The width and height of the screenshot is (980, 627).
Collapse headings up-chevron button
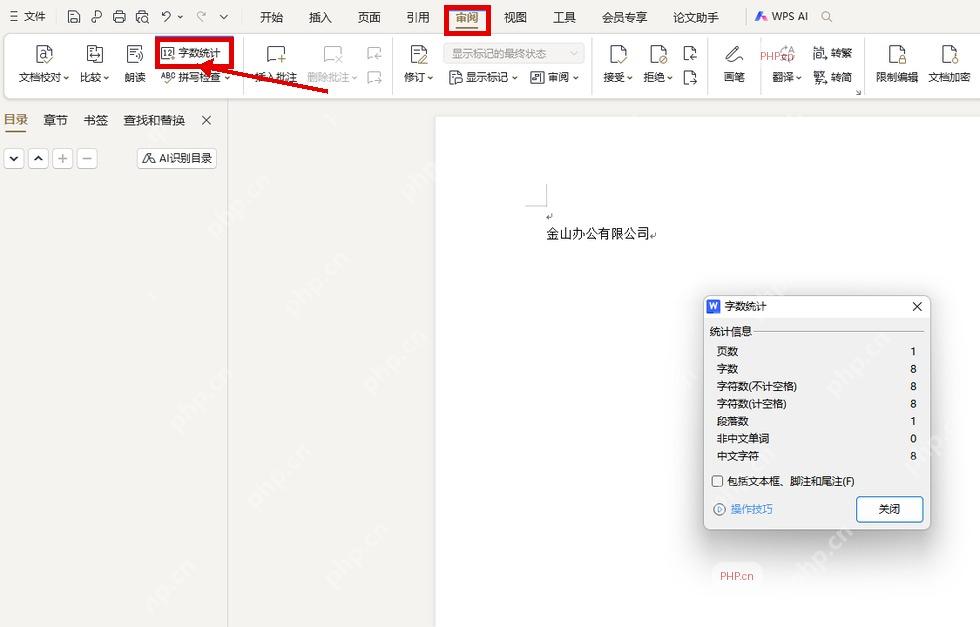[x=38, y=159]
